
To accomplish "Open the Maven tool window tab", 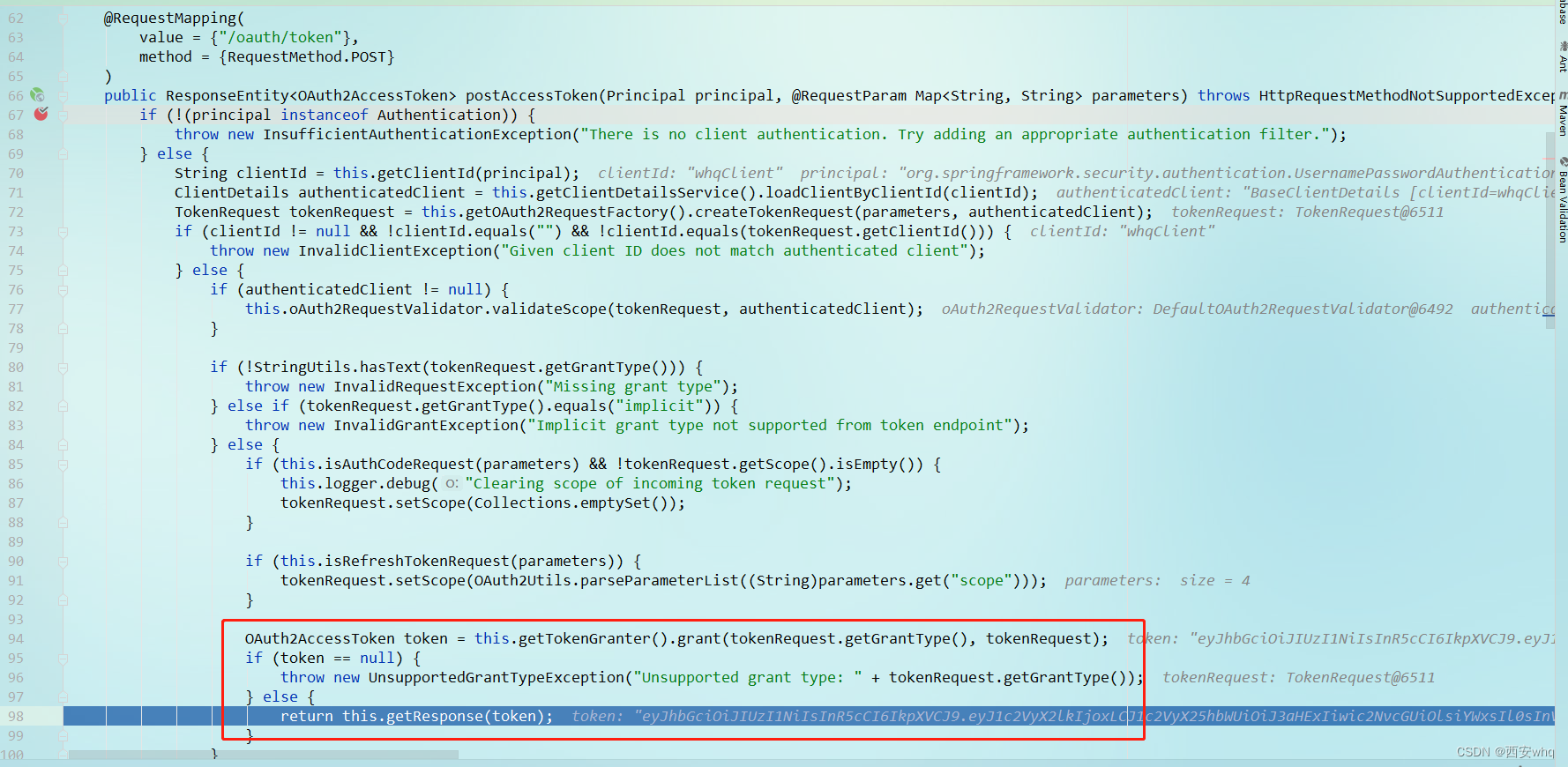I will [x=1562, y=115].
